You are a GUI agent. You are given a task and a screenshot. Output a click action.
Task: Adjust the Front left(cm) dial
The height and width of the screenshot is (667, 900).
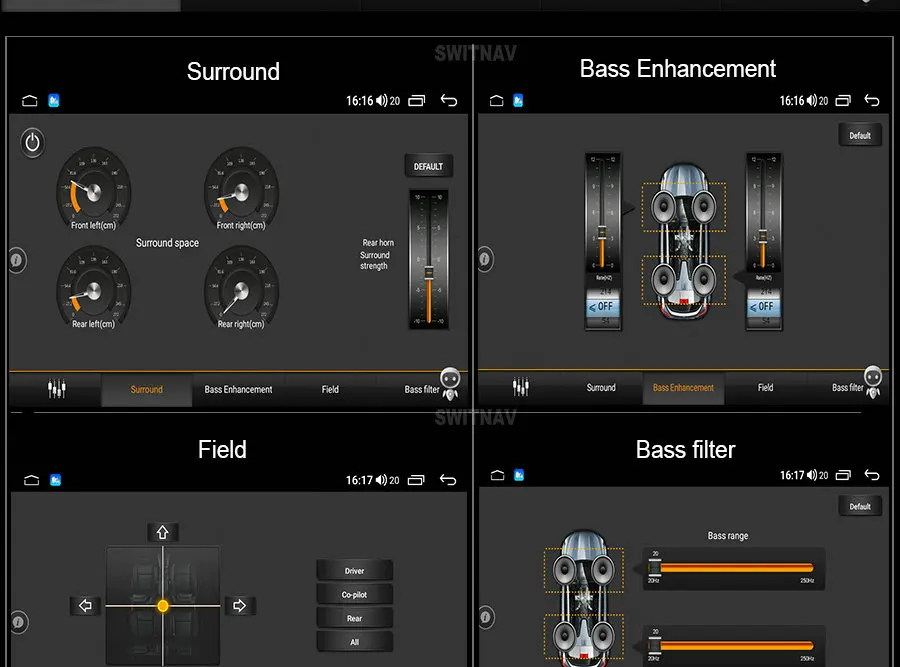point(94,191)
